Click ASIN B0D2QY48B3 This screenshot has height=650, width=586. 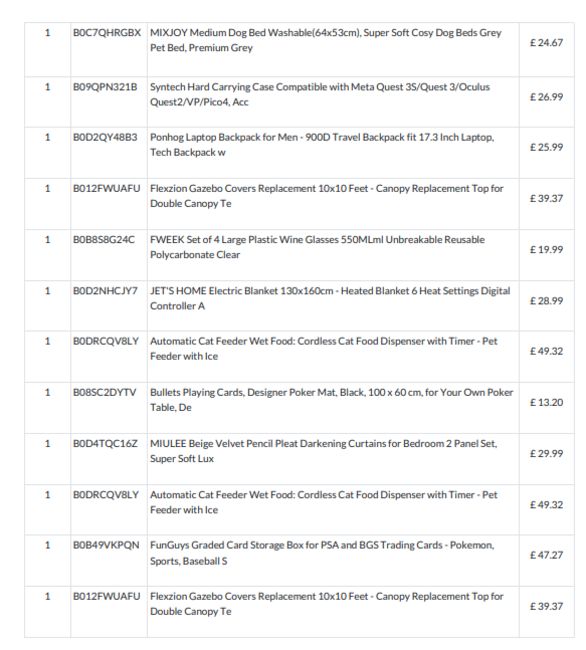click(105, 137)
